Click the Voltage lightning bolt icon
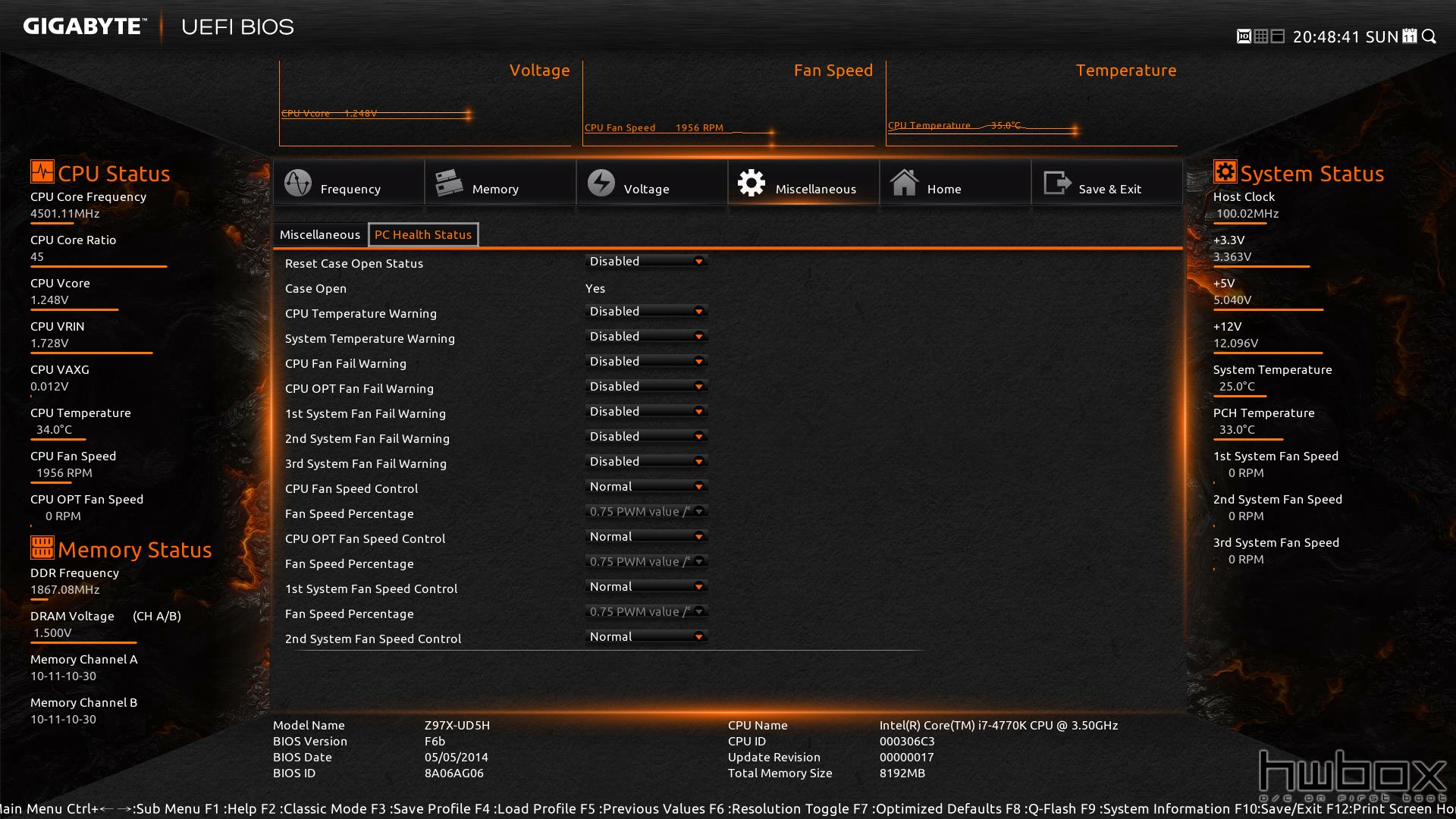Screen dimensions: 1456x819 [601, 183]
